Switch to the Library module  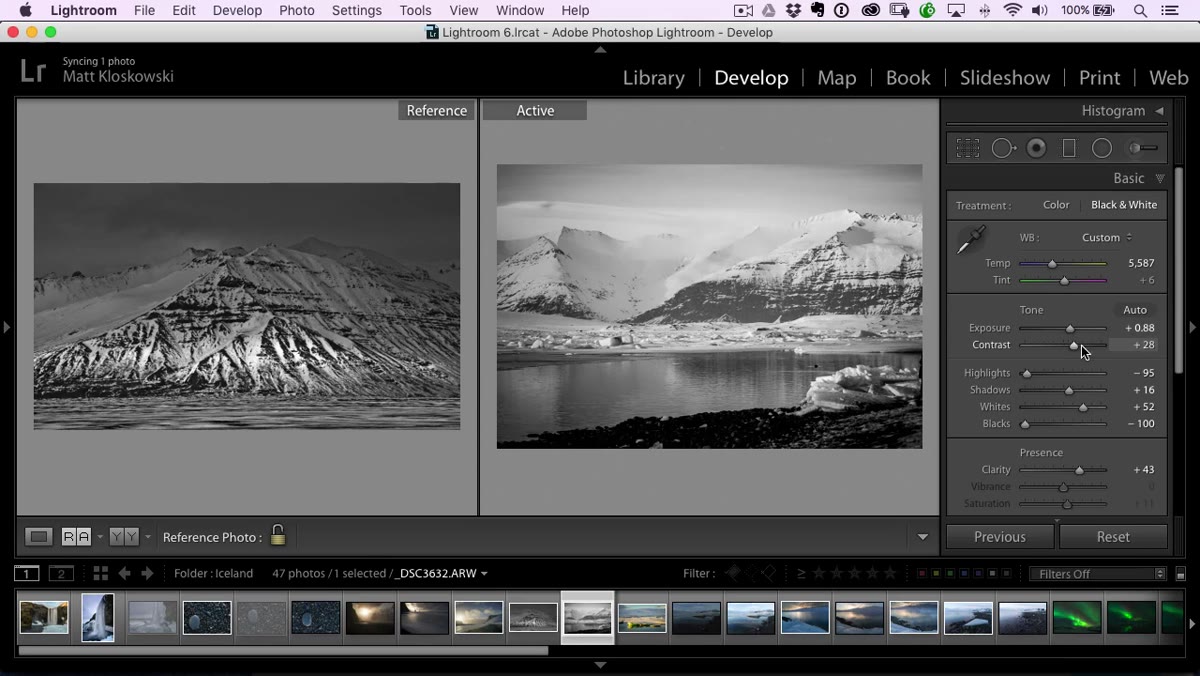point(653,77)
